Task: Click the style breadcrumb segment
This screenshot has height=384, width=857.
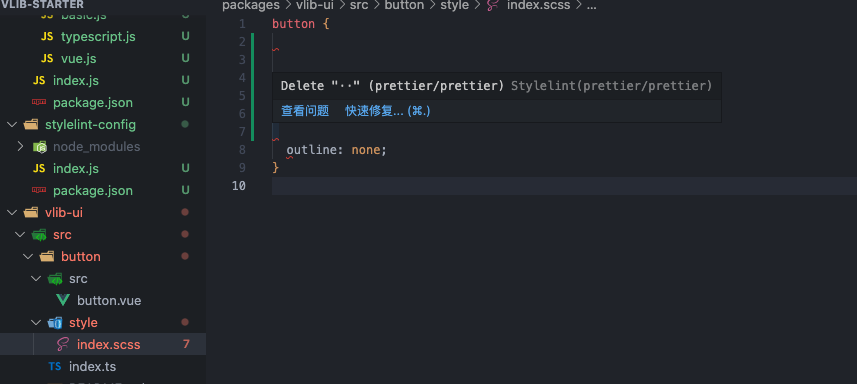Action: [455, 5]
